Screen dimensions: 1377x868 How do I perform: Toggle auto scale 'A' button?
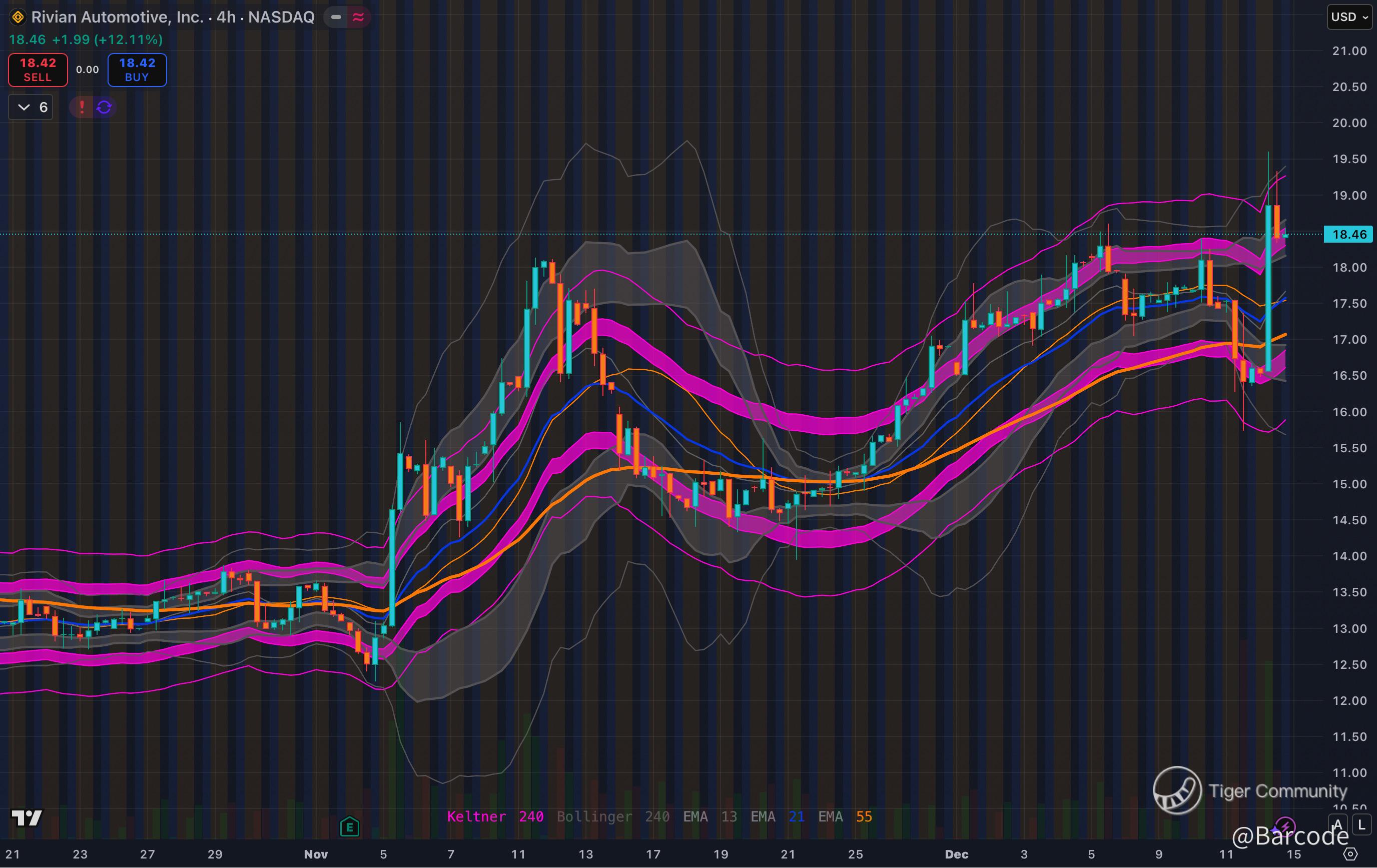pos(1337,825)
